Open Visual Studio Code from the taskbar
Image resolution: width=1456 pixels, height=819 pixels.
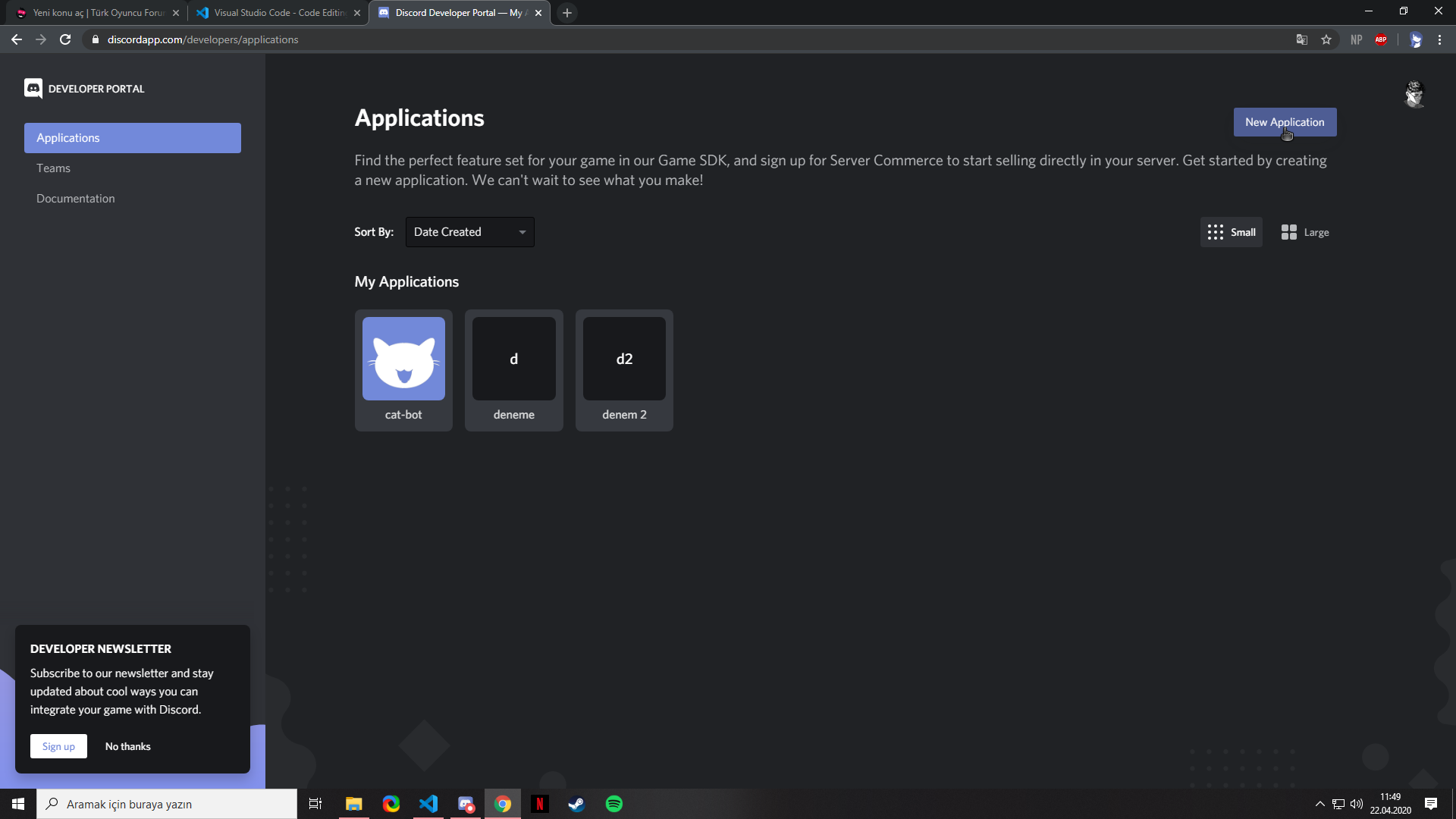(428, 804)
